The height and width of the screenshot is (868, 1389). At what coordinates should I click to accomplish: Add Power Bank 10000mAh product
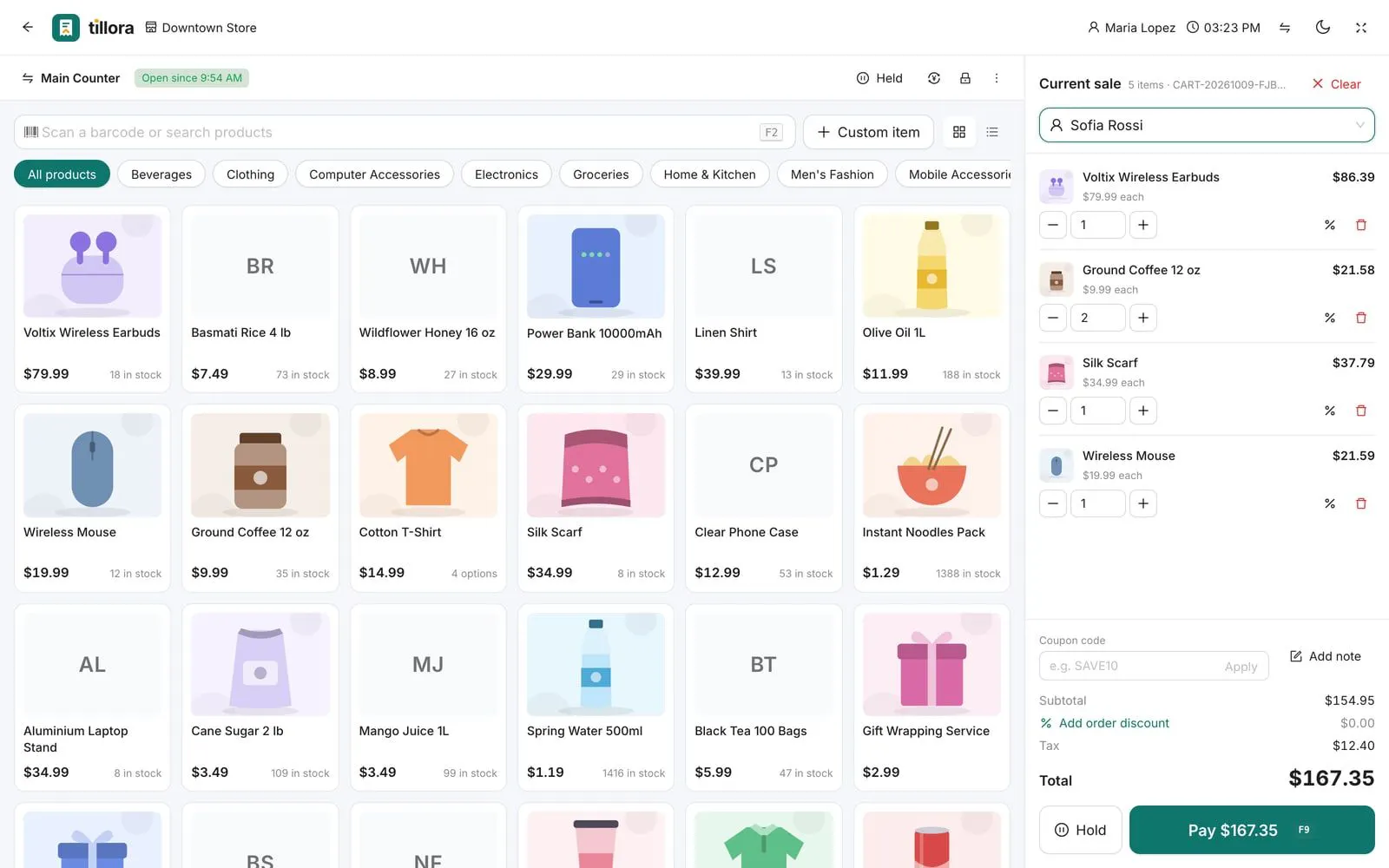tap(596, 299)
